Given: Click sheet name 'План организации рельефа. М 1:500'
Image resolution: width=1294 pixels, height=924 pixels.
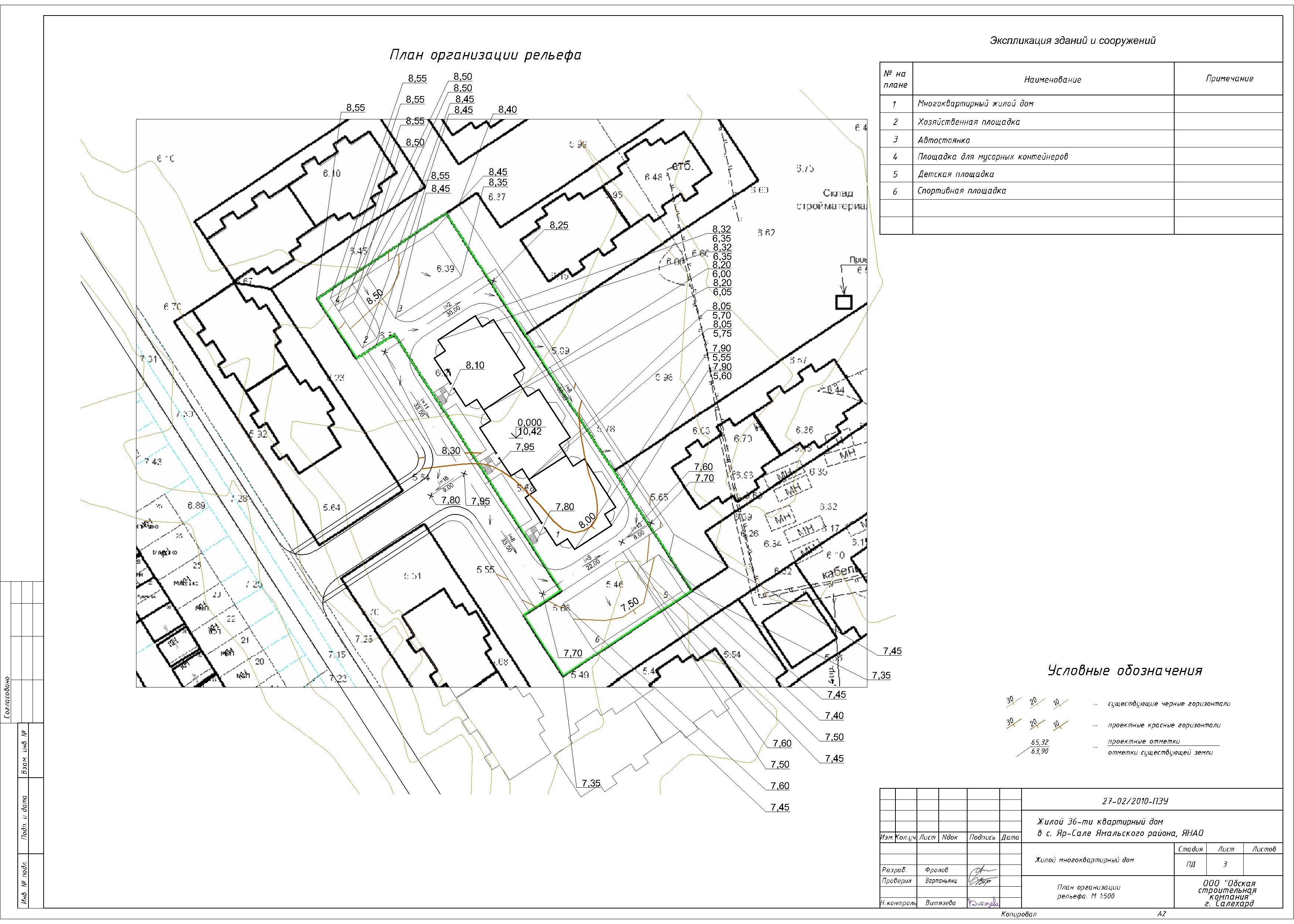Looking at the screenshot, I should 1088,891.
